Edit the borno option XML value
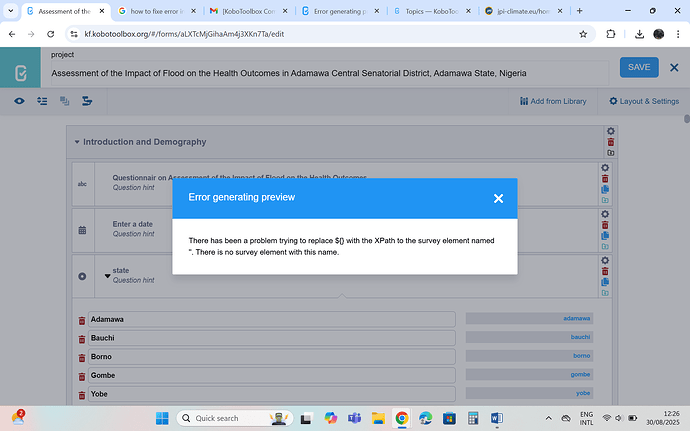The width and height of the screenshot is (690, 431). point(529,356)
